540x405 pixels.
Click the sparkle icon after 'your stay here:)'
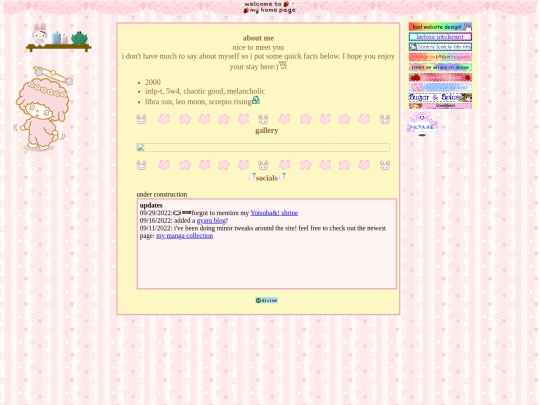[x=283, y=65]
